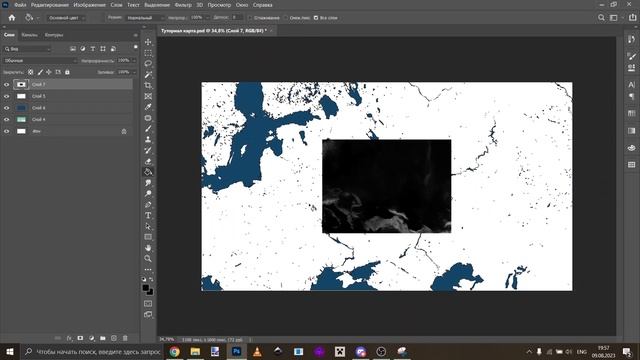Select the Move tool
Screen dimensions: 640x360
point(148,42)
